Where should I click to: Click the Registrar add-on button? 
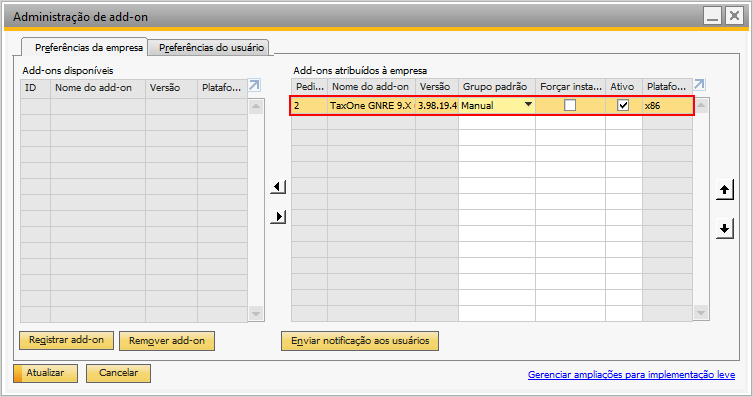66,340
